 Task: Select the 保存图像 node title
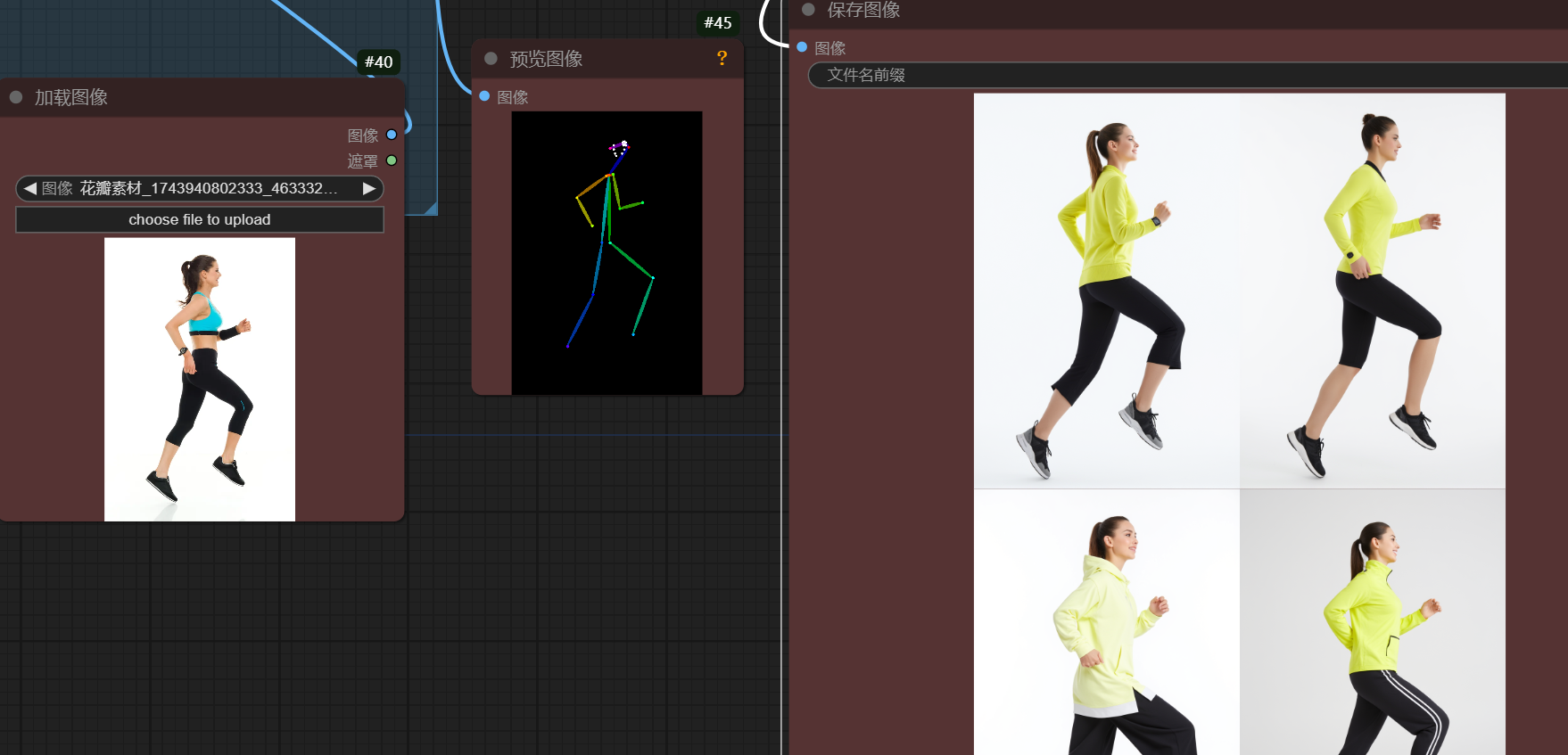863,10
